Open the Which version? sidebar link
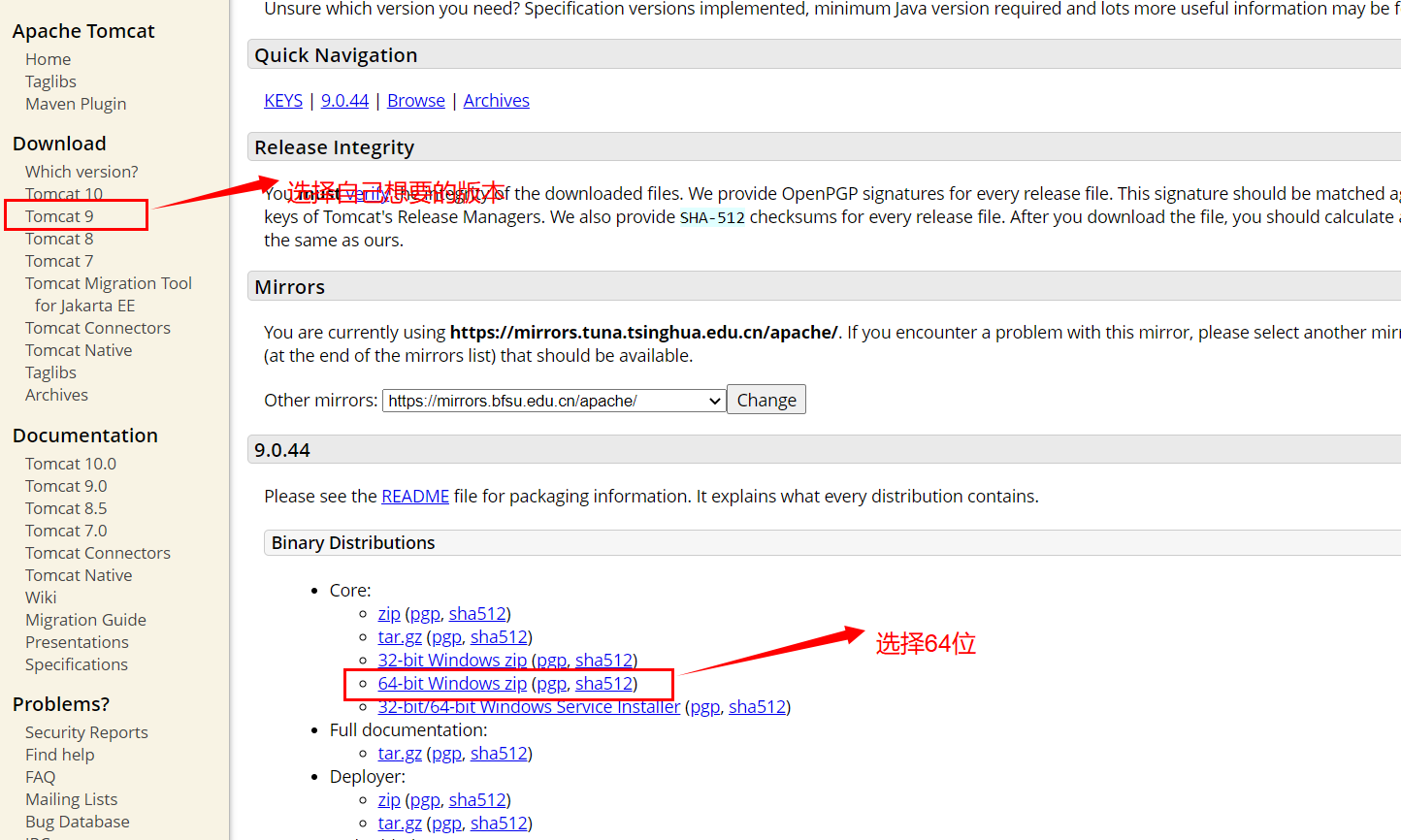Image resolution: width=1401 pixels, height=840 pixels. [81, 172]
